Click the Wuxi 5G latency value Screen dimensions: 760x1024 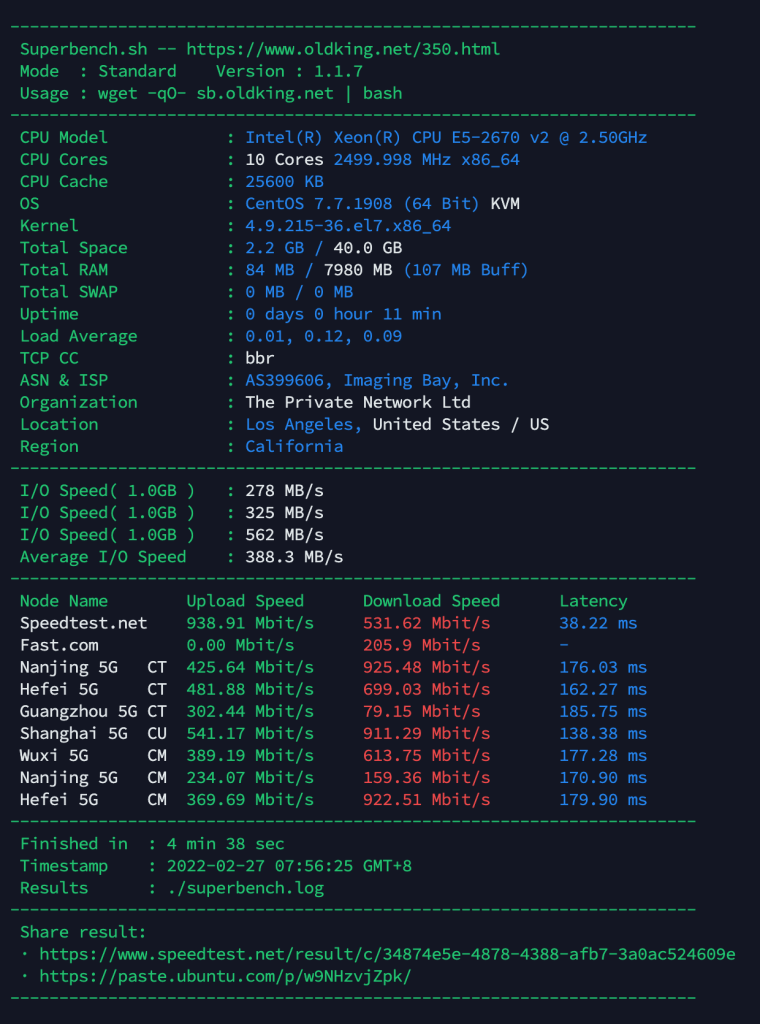click(603, 755)
